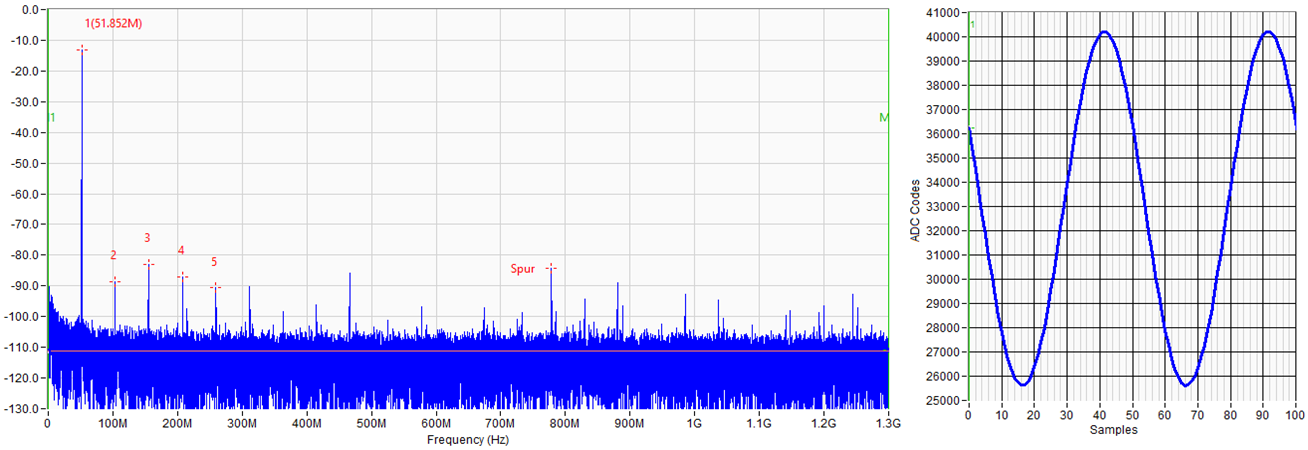Click the 300M frequency tick label
This screenshot has height=450, width=1308.
click(242, 424)
